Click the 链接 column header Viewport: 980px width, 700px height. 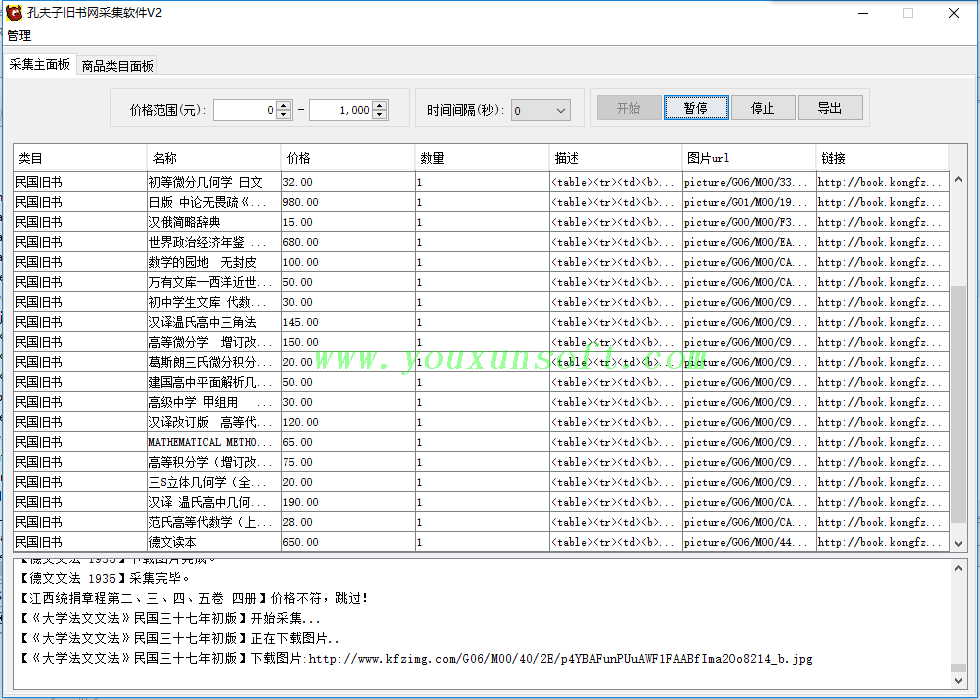point(882,158)
